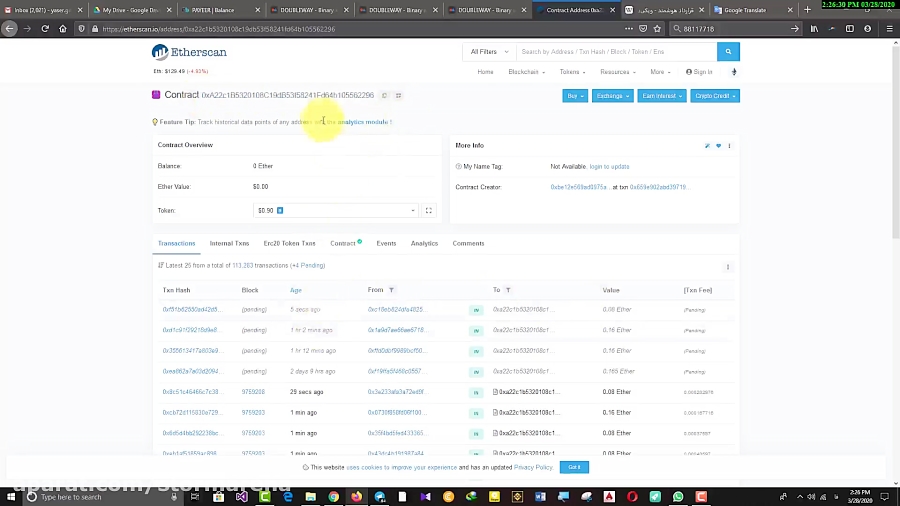The height and width of the screenshot is (506, 900).
Task: Open page actions three-dot menu in address bar
Action: pyautogui.click(x=629, y=29)
